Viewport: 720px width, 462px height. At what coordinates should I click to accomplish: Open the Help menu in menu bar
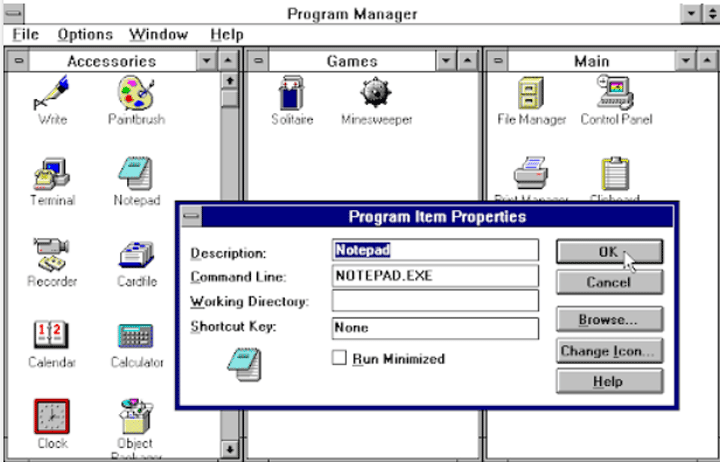226,34
